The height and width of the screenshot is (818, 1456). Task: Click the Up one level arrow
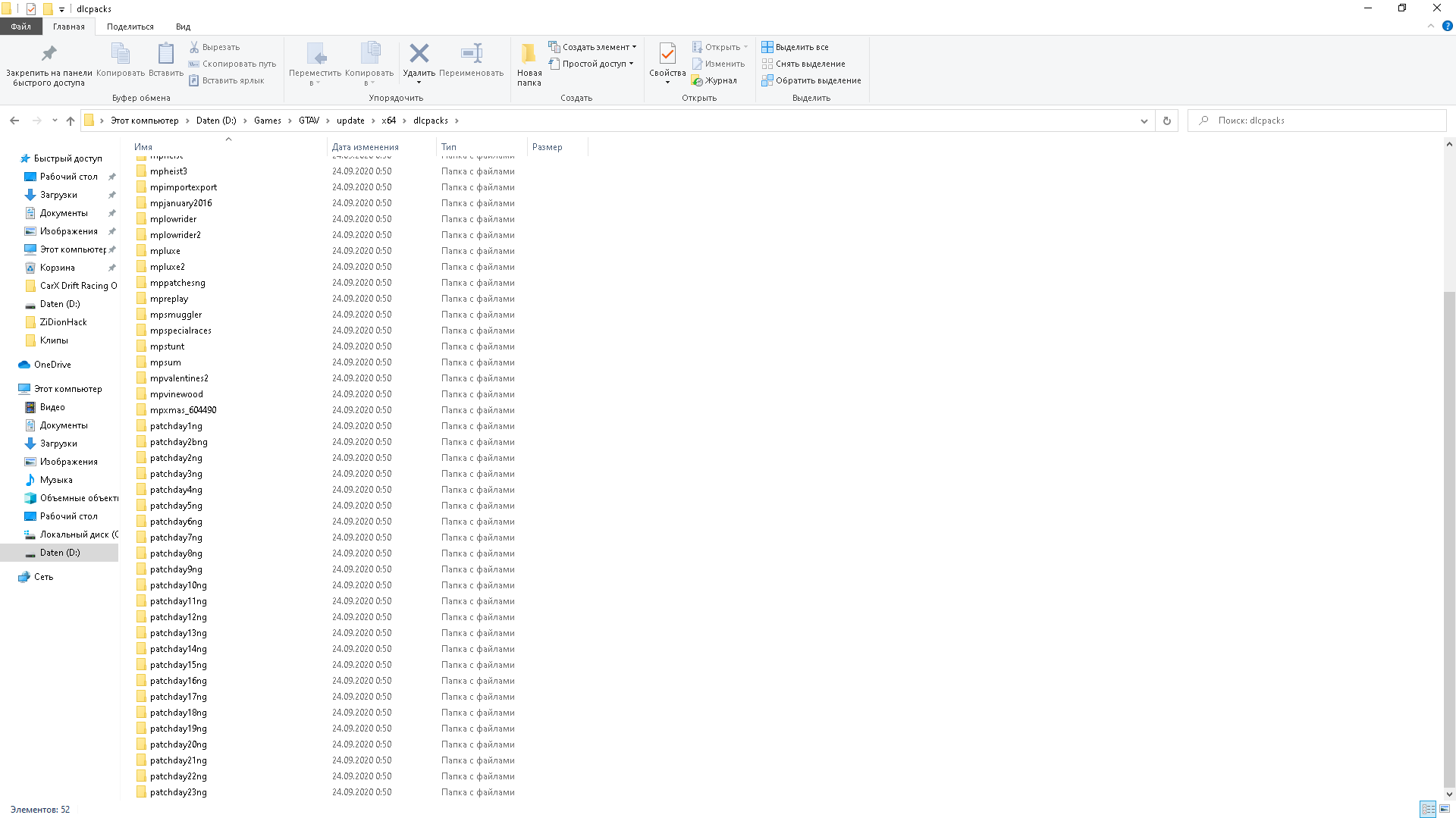pos(71,121)
